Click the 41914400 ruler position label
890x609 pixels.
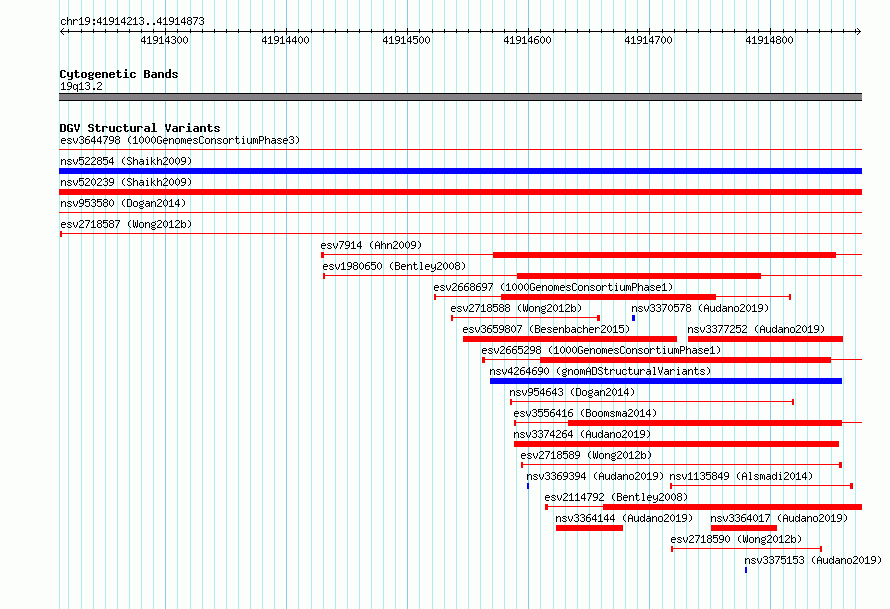coord(286,40)
